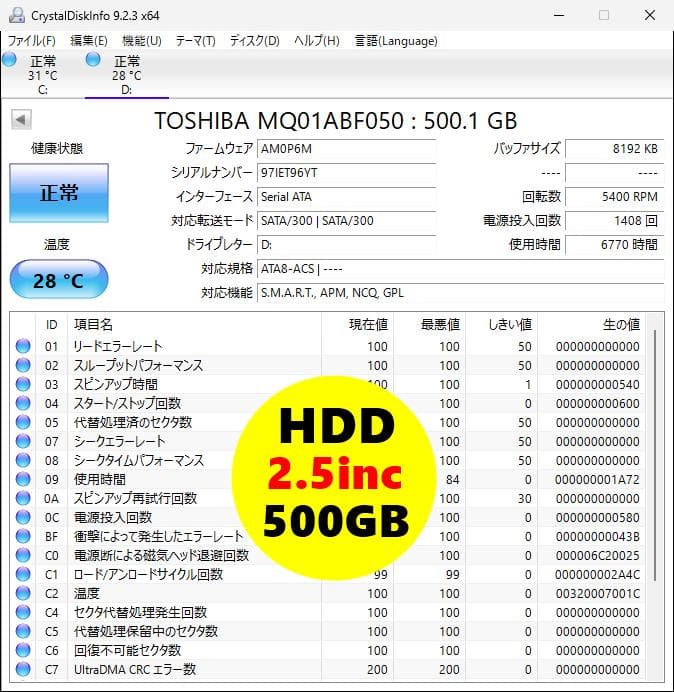
Task: Click the standard field ATA8-ACS
Action: point(460,268)
